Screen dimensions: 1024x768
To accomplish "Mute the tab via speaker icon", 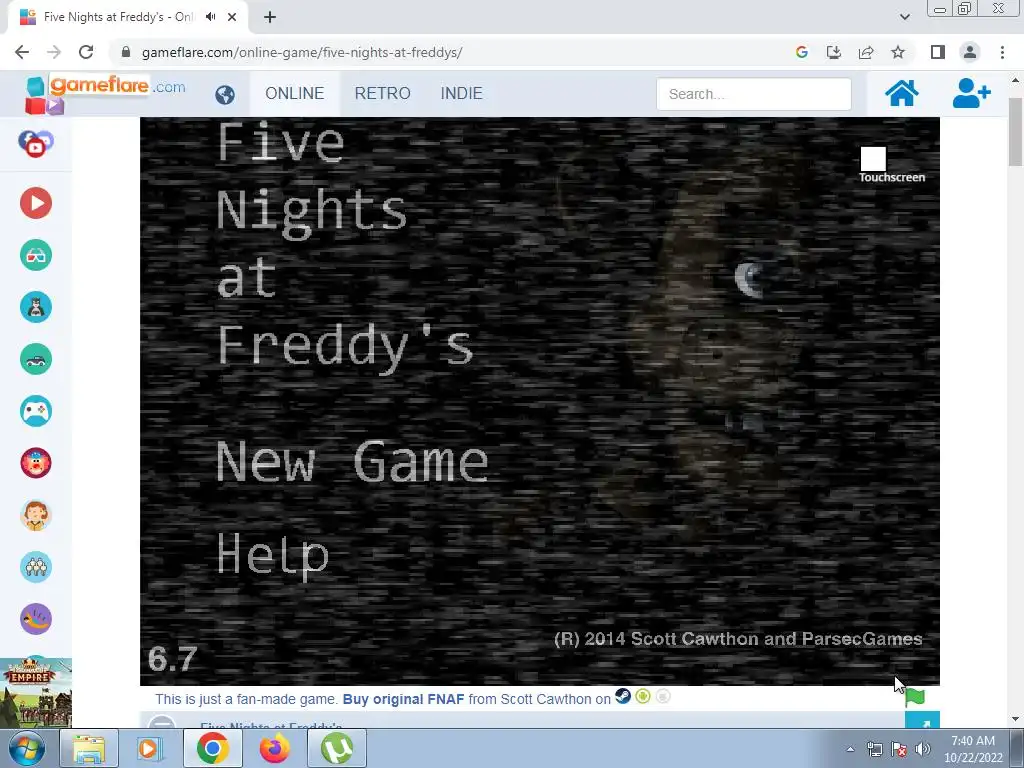I will tap(210, 17).
